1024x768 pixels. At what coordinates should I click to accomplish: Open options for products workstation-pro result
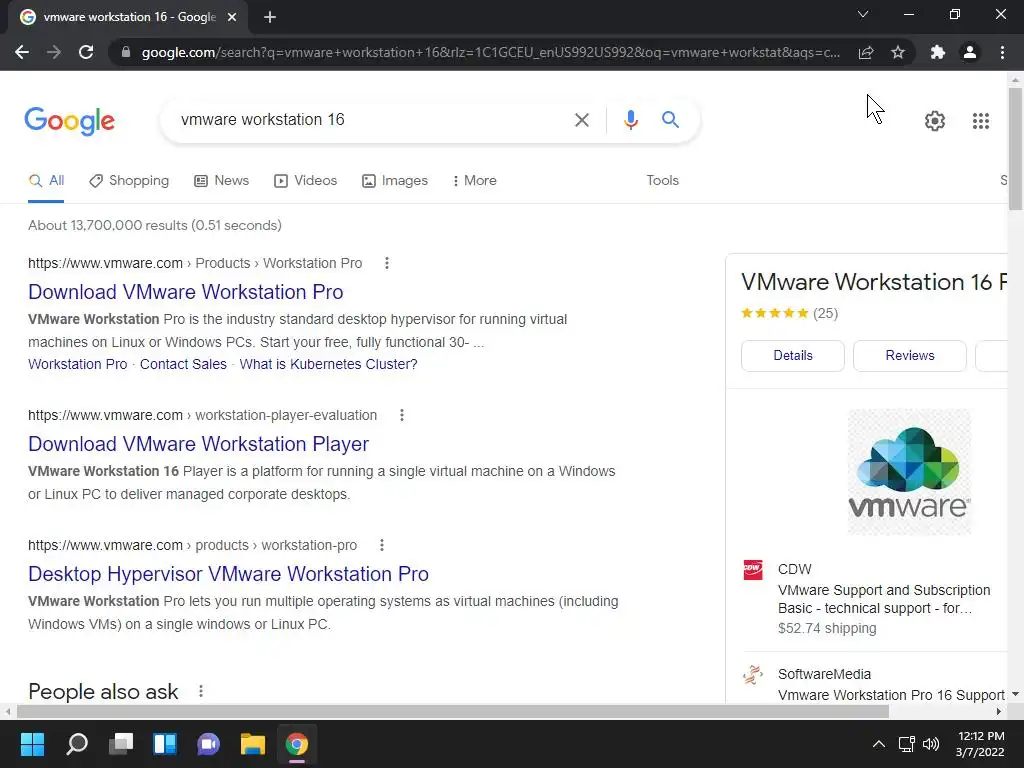381,545
